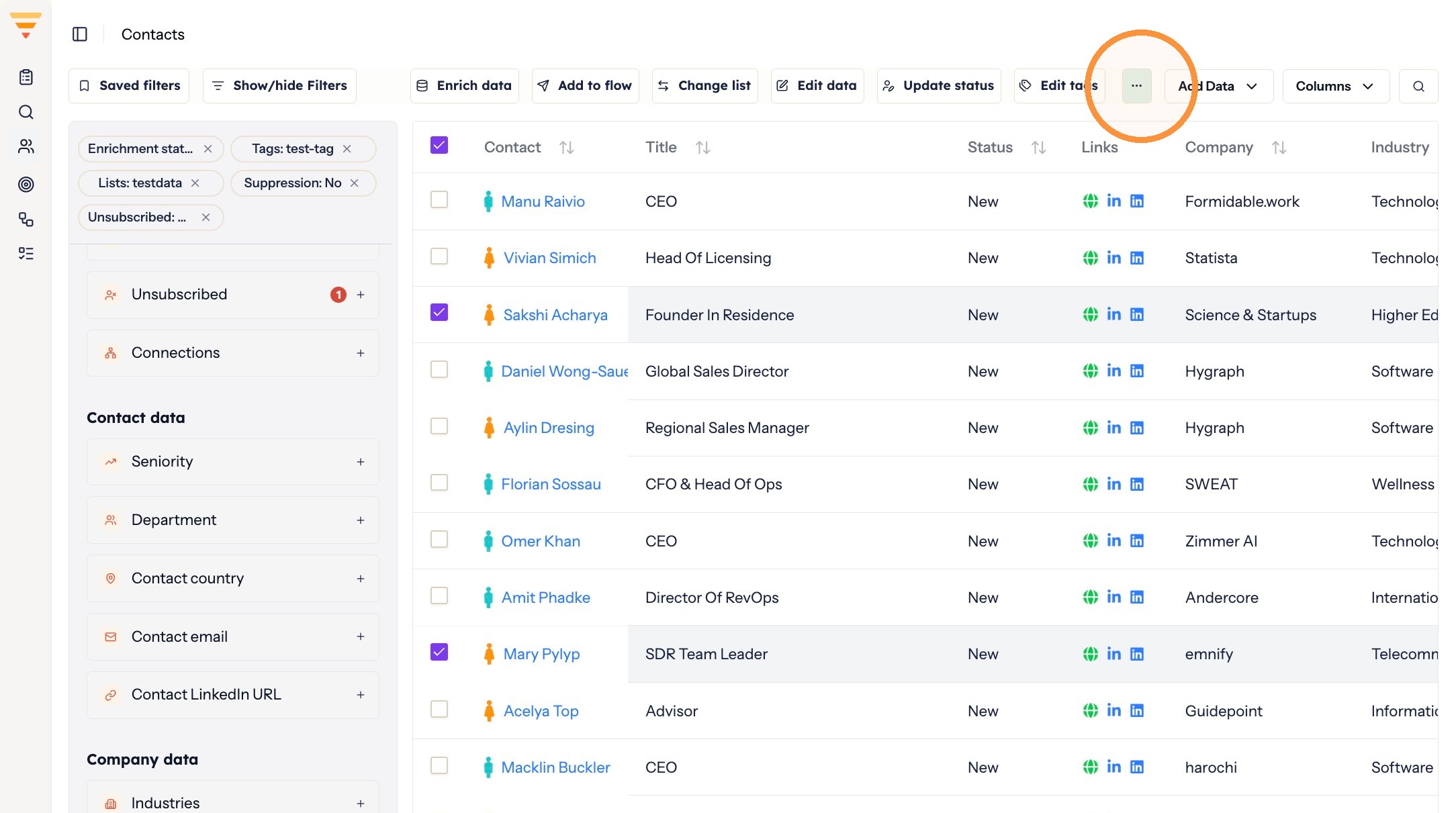Open Manu Raivio's website globe link

(x=1091, y=201)
